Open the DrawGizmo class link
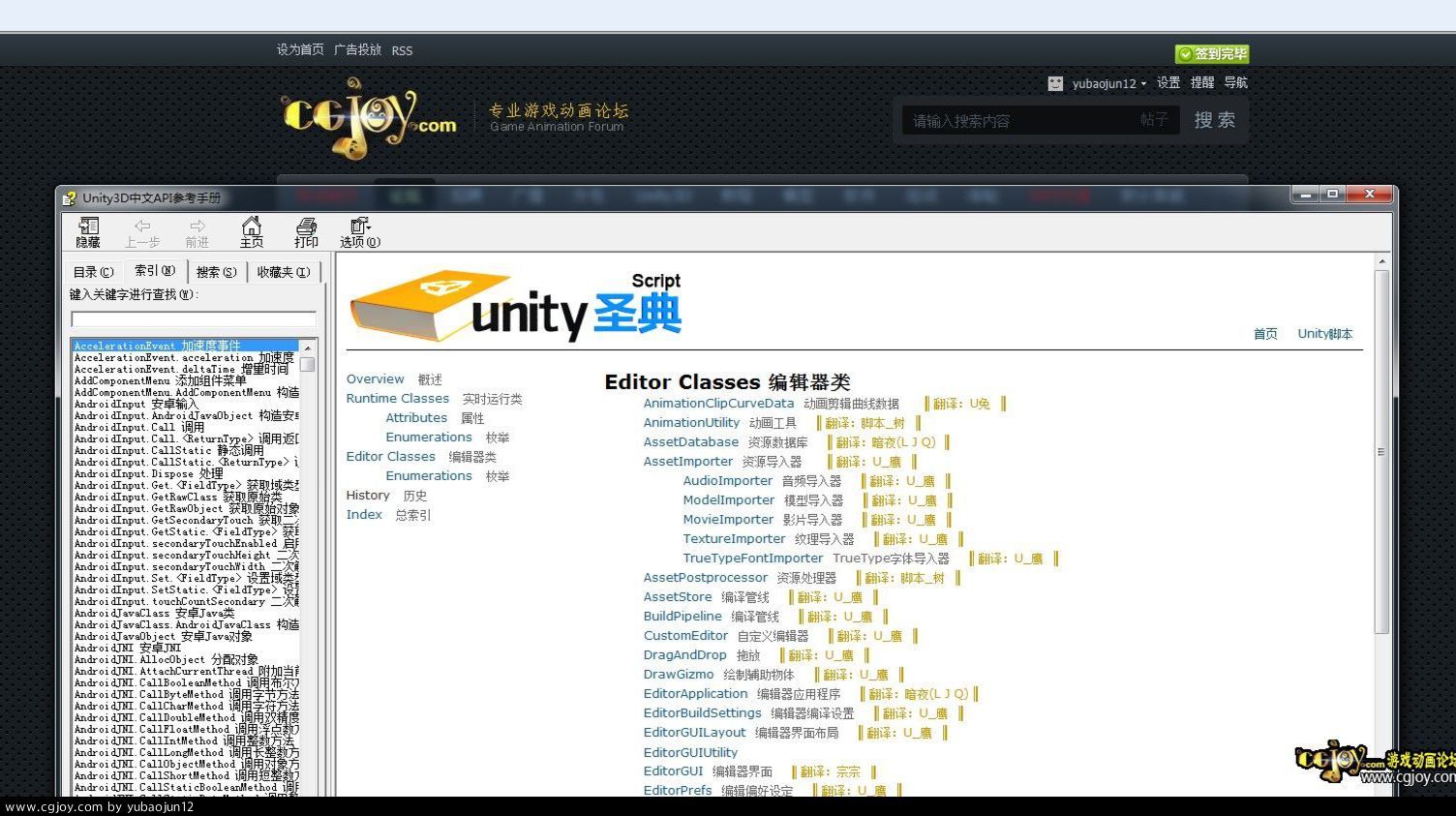Image resolution: width=1456 pixels, height=816 pixels. [679, 675]
